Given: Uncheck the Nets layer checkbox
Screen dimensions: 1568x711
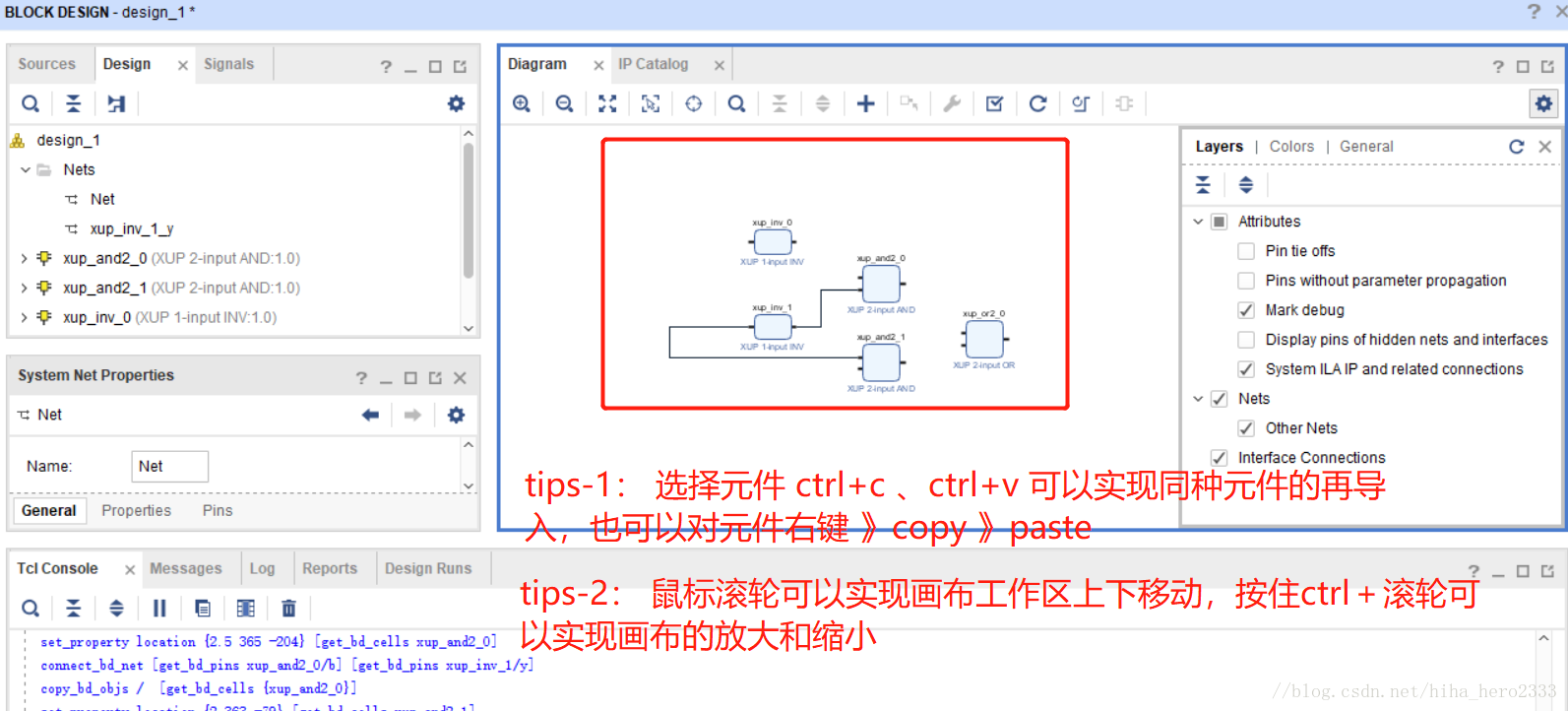Looking at the screenshot, I should click(1219, 399).
